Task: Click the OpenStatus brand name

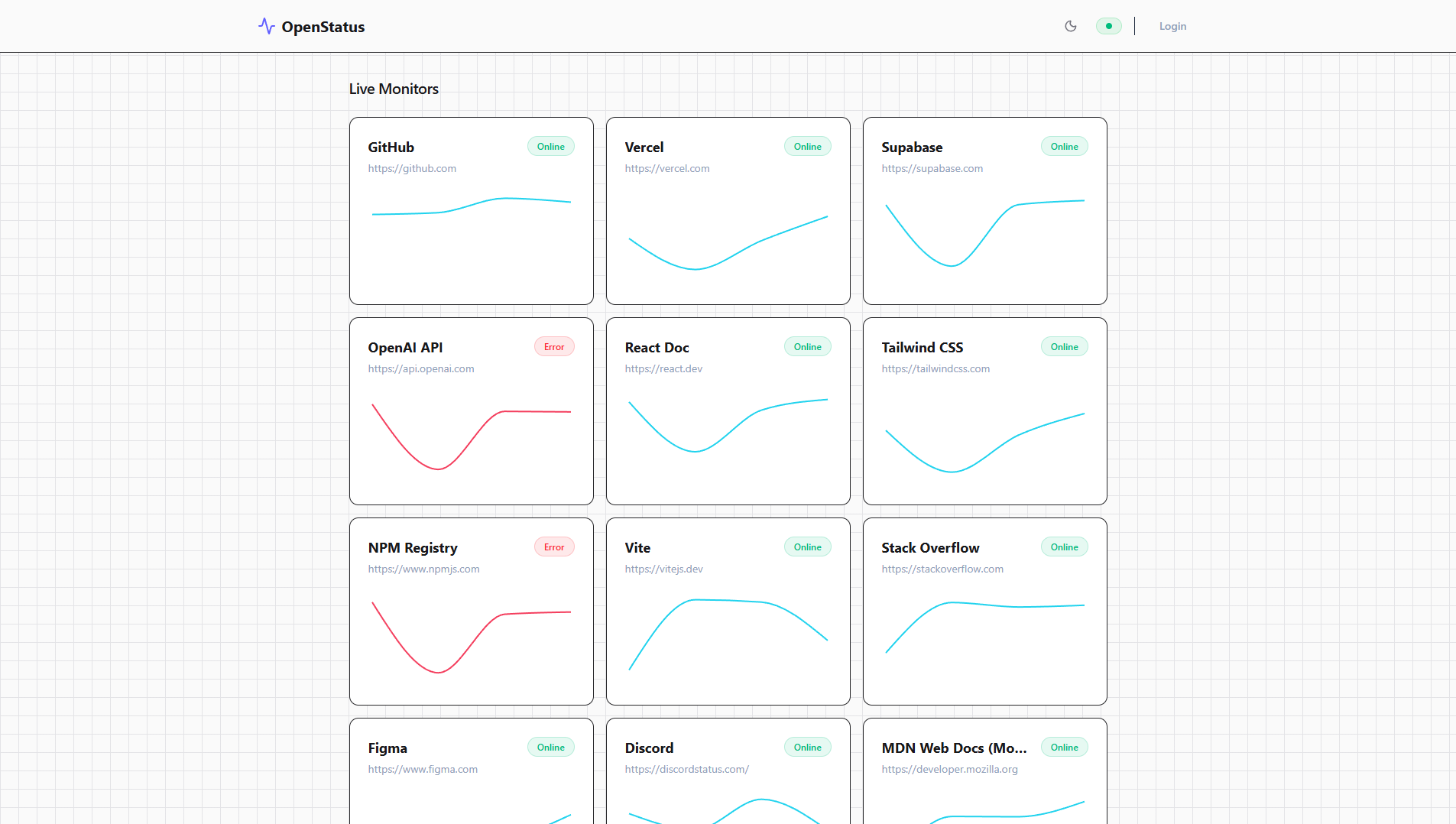Action: tap(323, 27)
